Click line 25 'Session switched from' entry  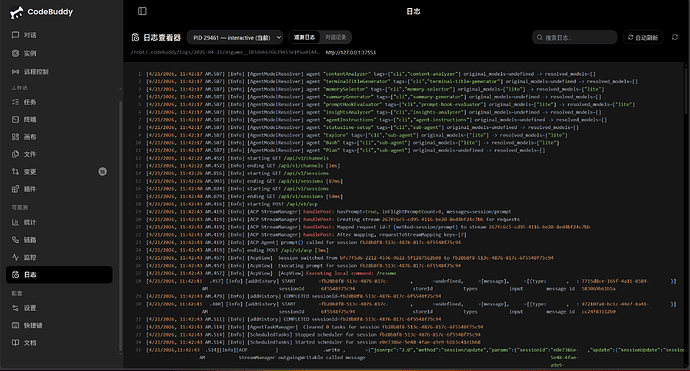(x=350, y=258)
